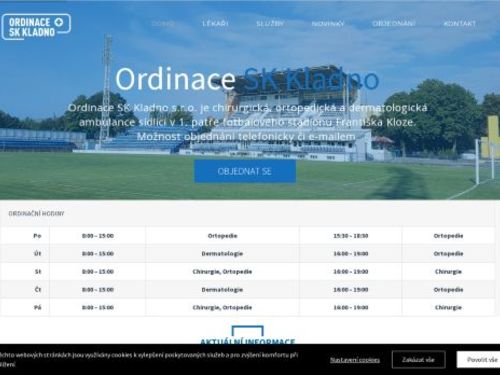Click the afternoon Chirurgie cell in St row

[448, 272]
